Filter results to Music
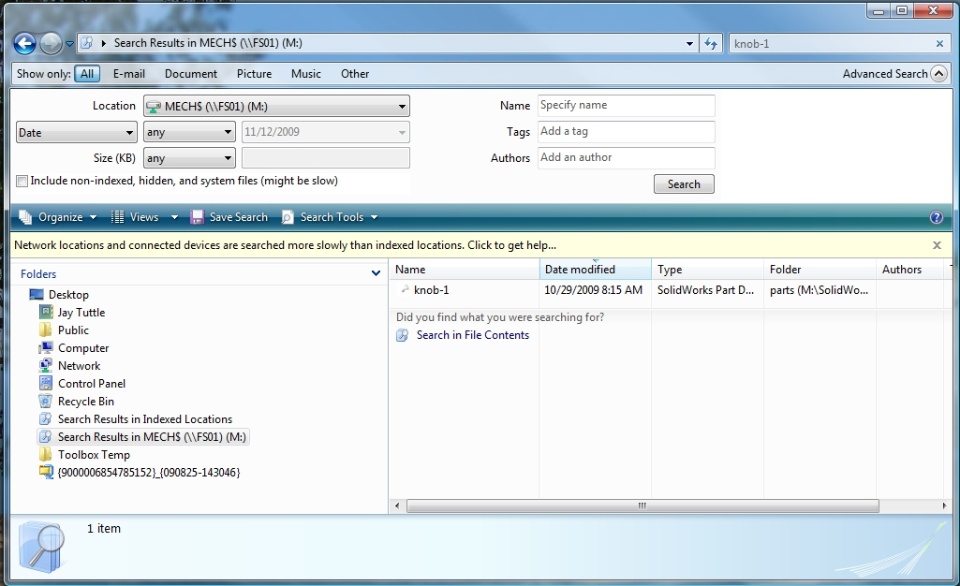 pyautogui.click(x=306, y=73)
